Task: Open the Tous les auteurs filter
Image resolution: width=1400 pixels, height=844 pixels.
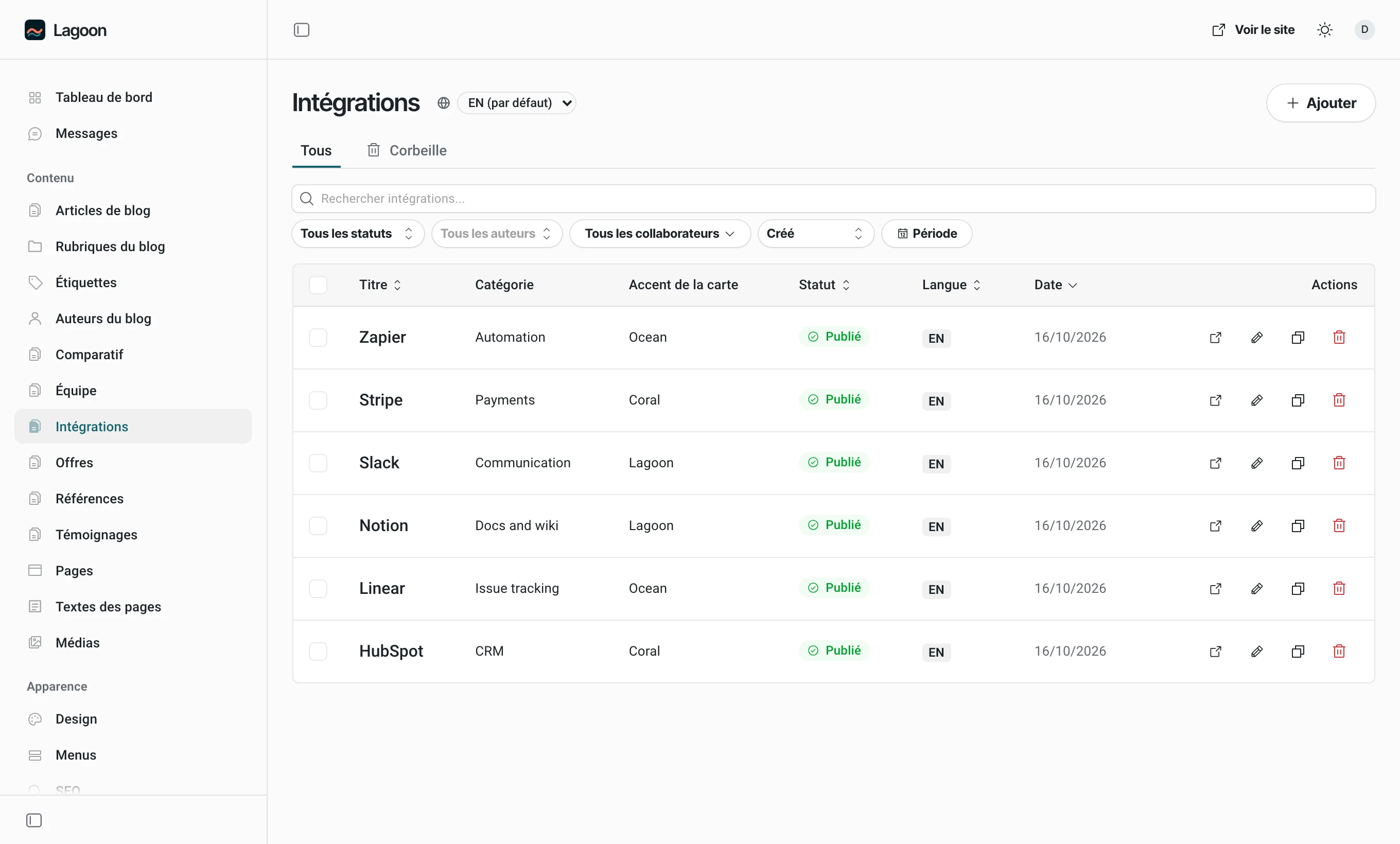Action: pyautogui.click(x=497, y=234)
